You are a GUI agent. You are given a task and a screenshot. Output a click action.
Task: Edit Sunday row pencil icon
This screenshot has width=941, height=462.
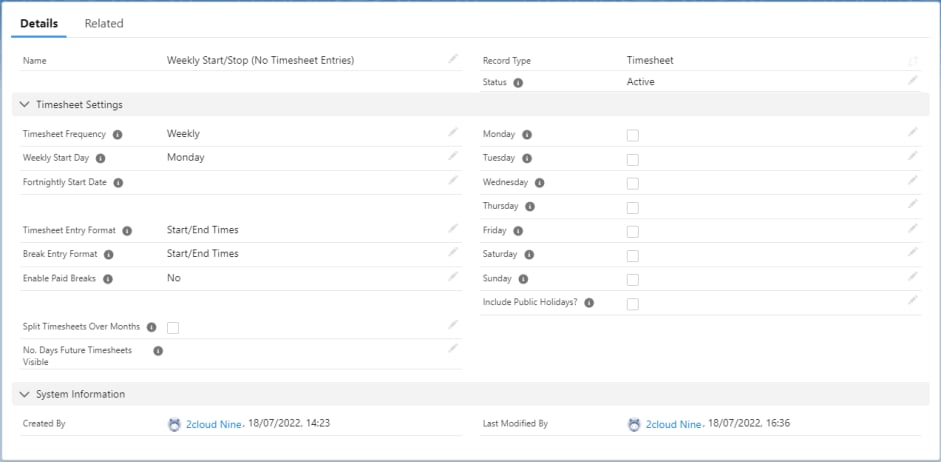[x=913, y=277]
